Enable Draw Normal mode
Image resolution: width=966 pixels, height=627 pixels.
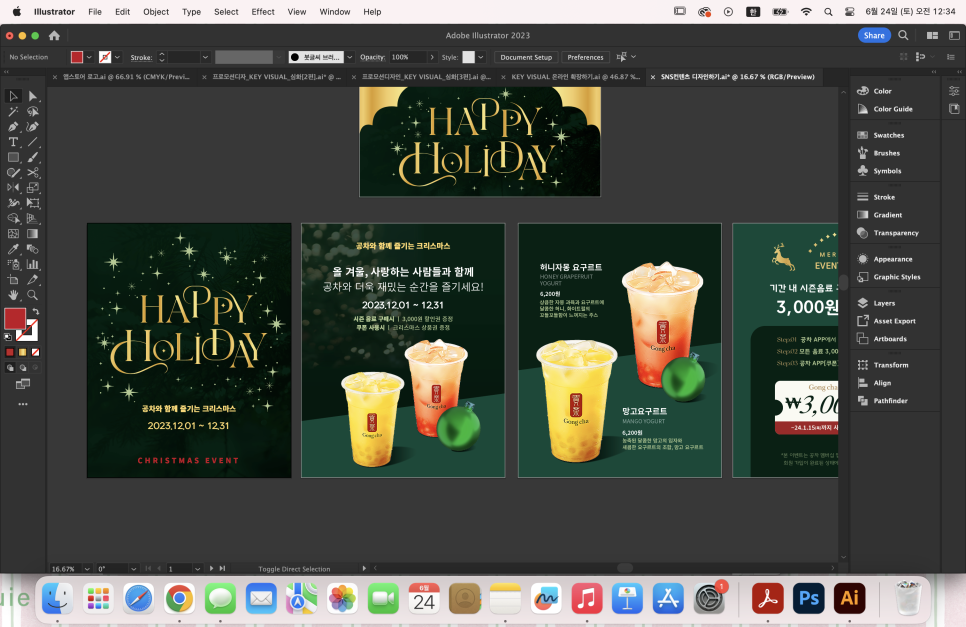pos(10,368)
